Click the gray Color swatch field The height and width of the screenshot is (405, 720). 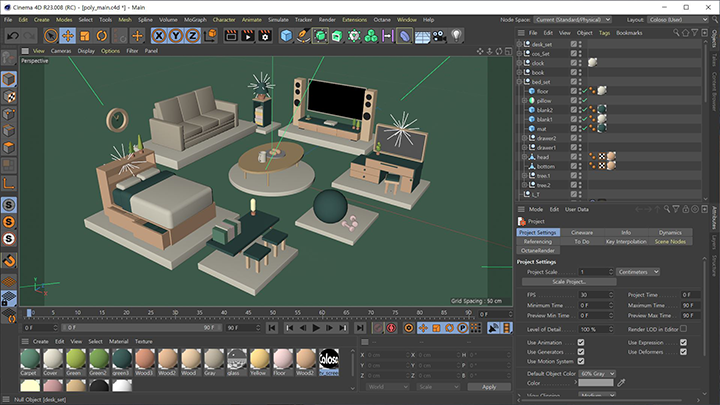coord(596,383)
